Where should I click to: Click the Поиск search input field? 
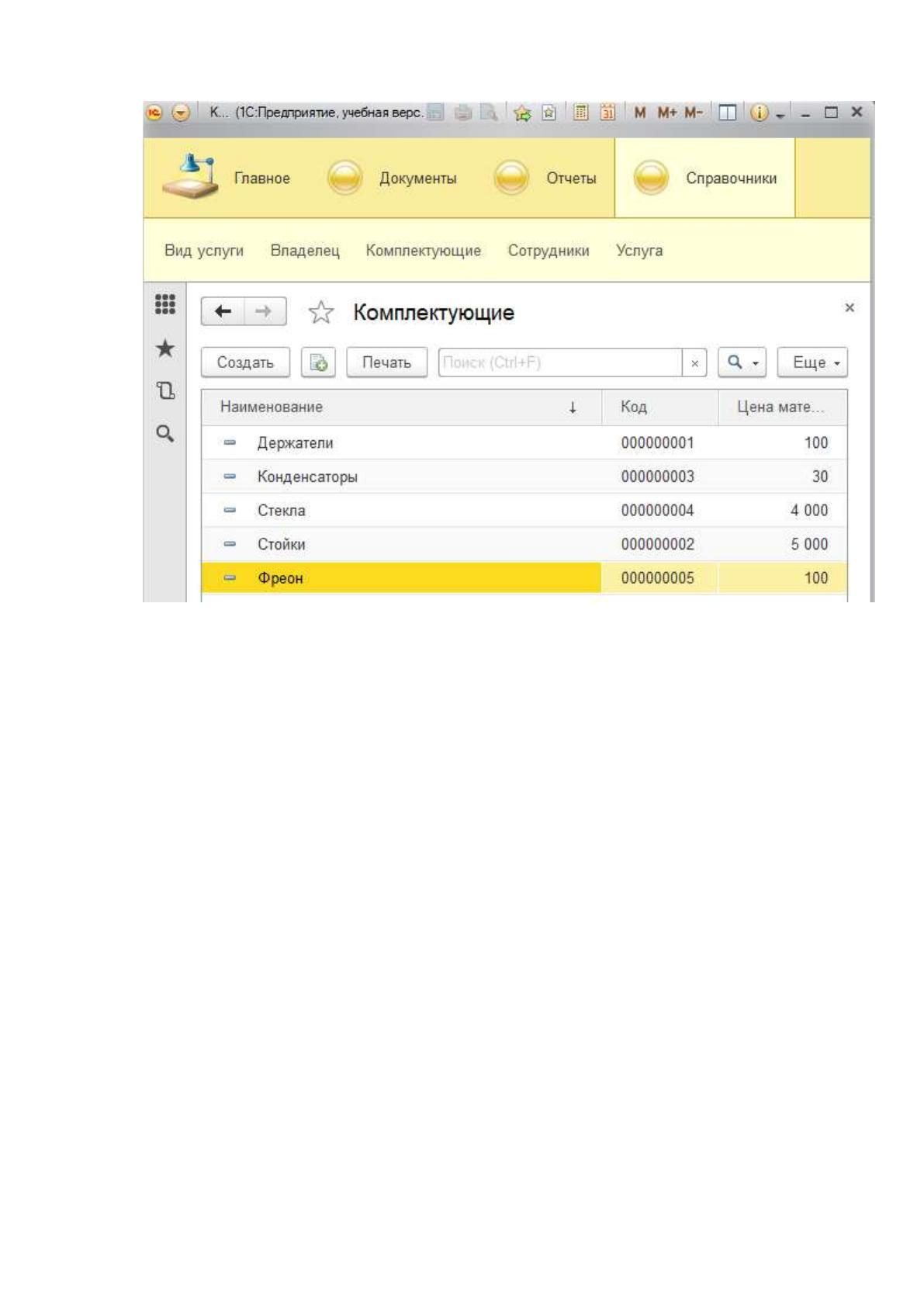[x=560, y=362]
